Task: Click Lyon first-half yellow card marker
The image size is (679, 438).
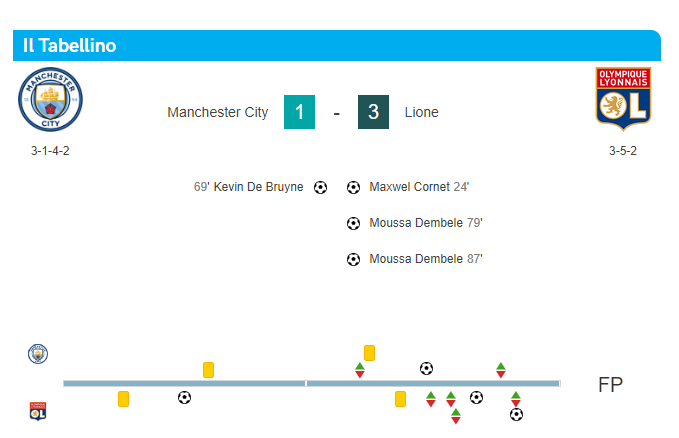Action: 123,399
